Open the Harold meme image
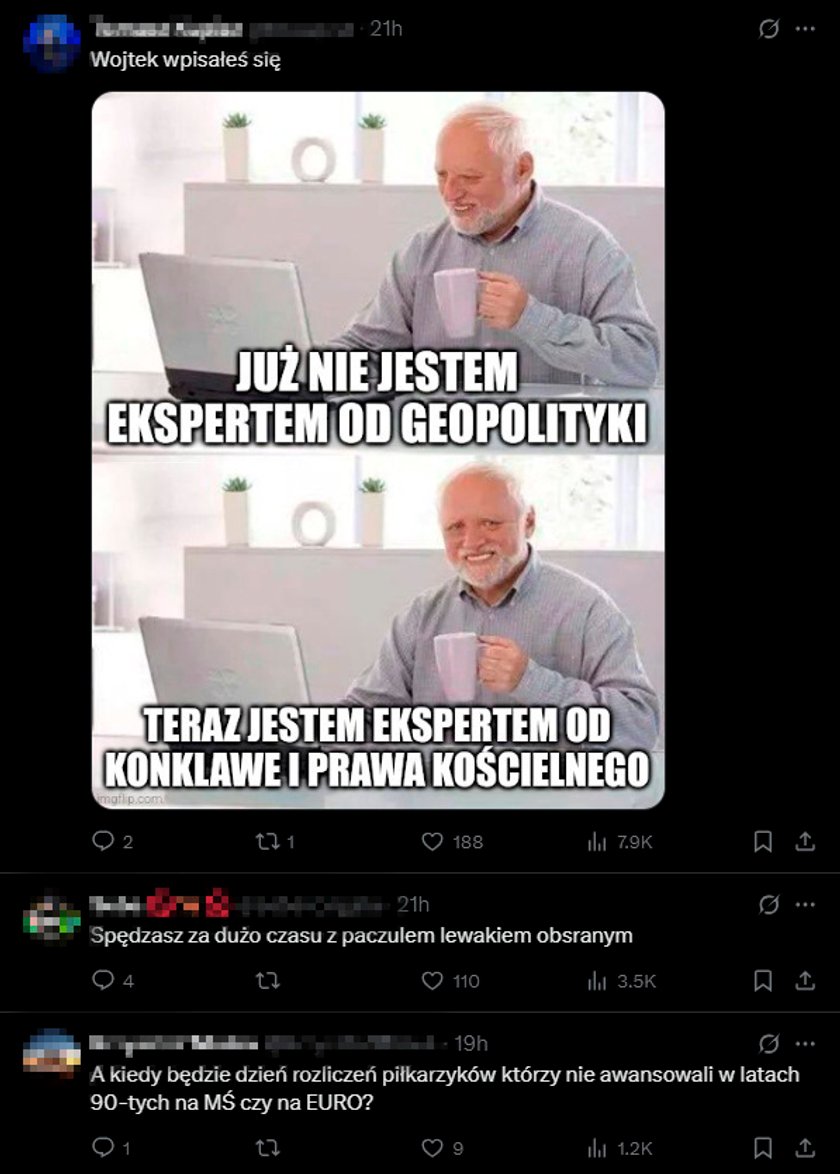The width and height of the screenshot is (840, 1174). (378, 450)
